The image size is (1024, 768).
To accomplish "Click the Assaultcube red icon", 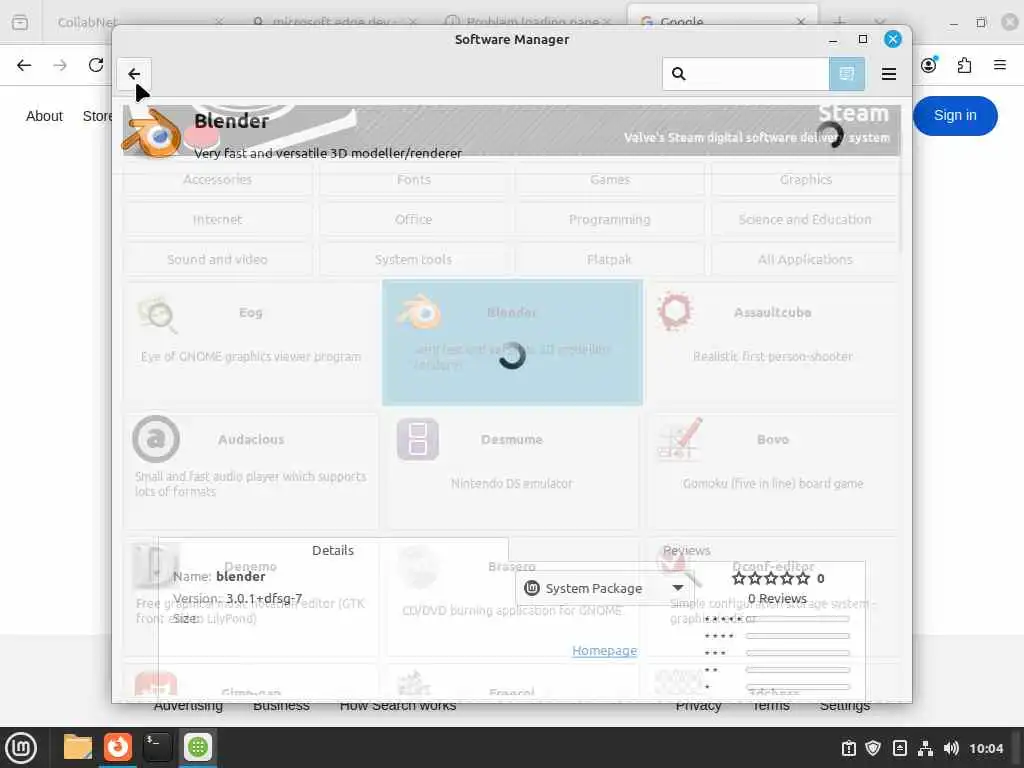I will 675,311.
